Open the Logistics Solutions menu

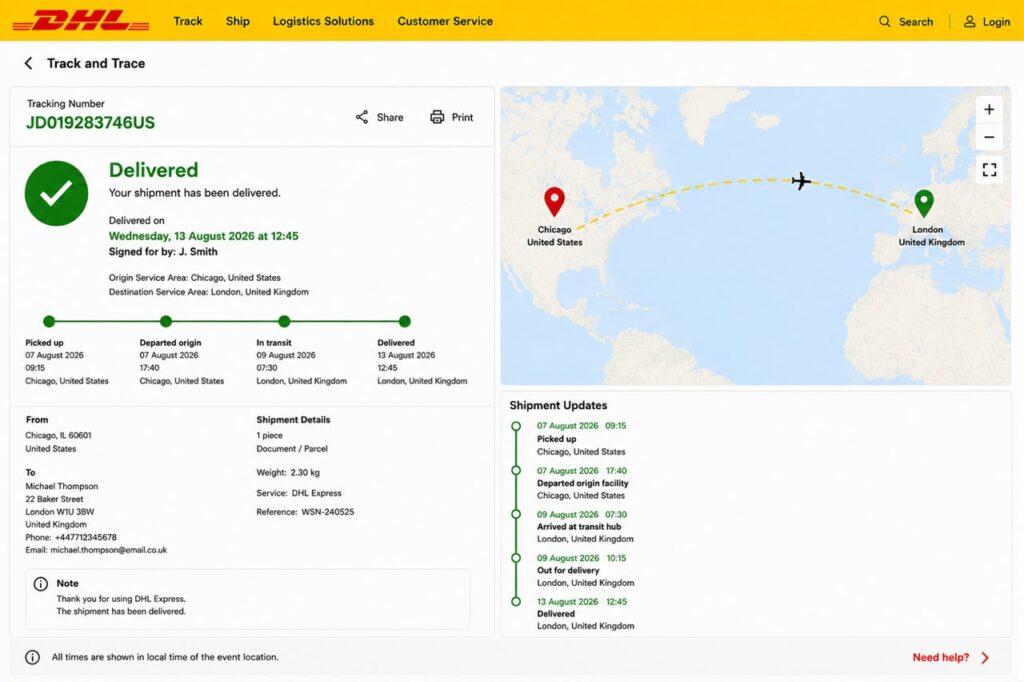323,21
